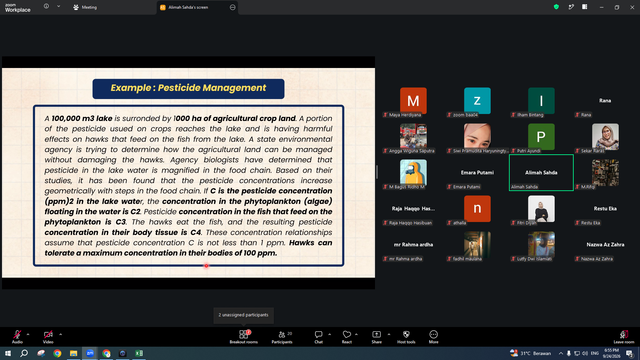Select Ilham Bintang's participant tile

pos(541,102)
